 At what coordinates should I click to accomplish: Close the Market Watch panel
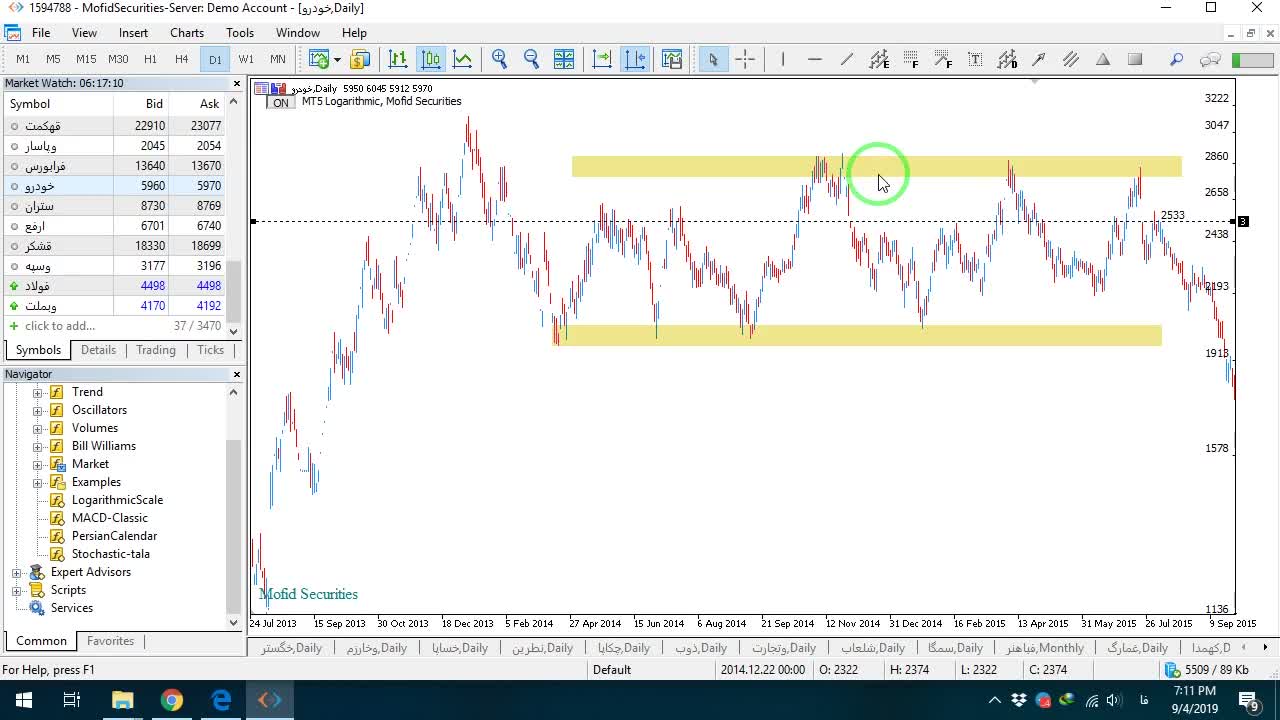[237, 83]
